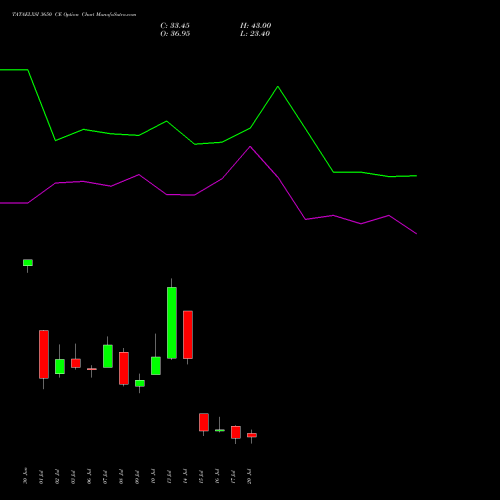Click the 30 Jun date axis label

(x=25, y=476)
